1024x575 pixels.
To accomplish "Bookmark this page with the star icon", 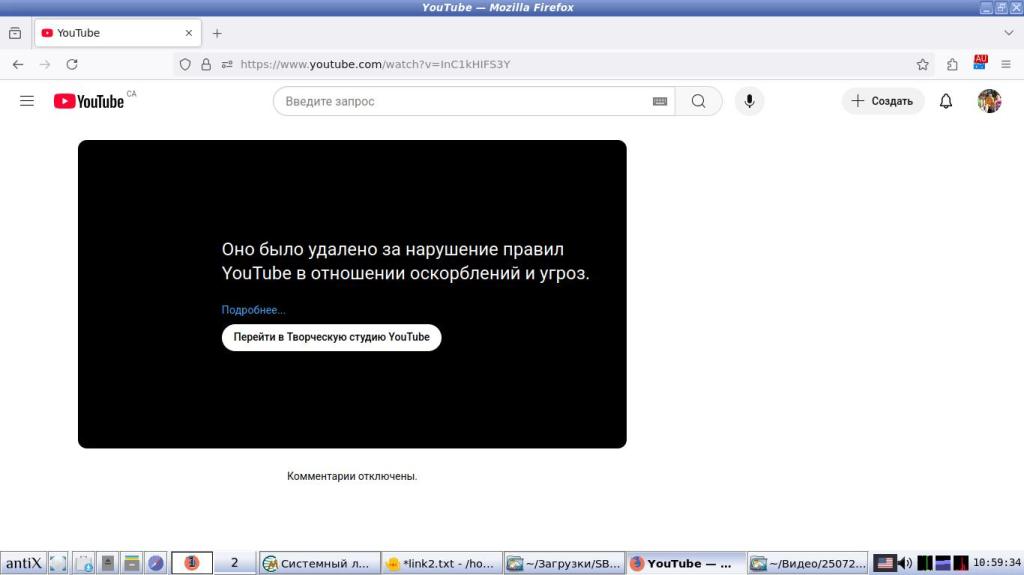I will pos(922,64).
